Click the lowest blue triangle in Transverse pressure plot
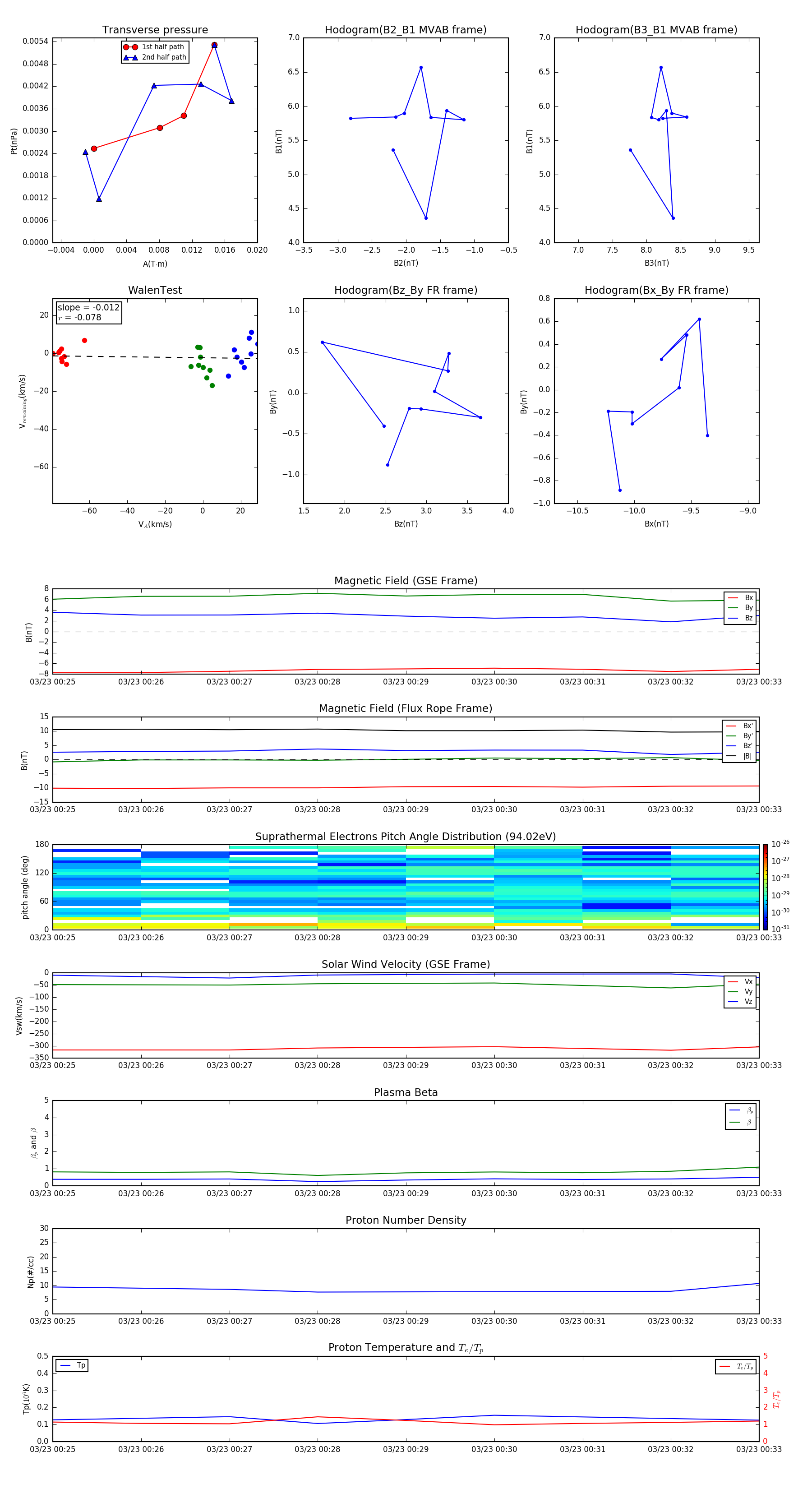 99,199
